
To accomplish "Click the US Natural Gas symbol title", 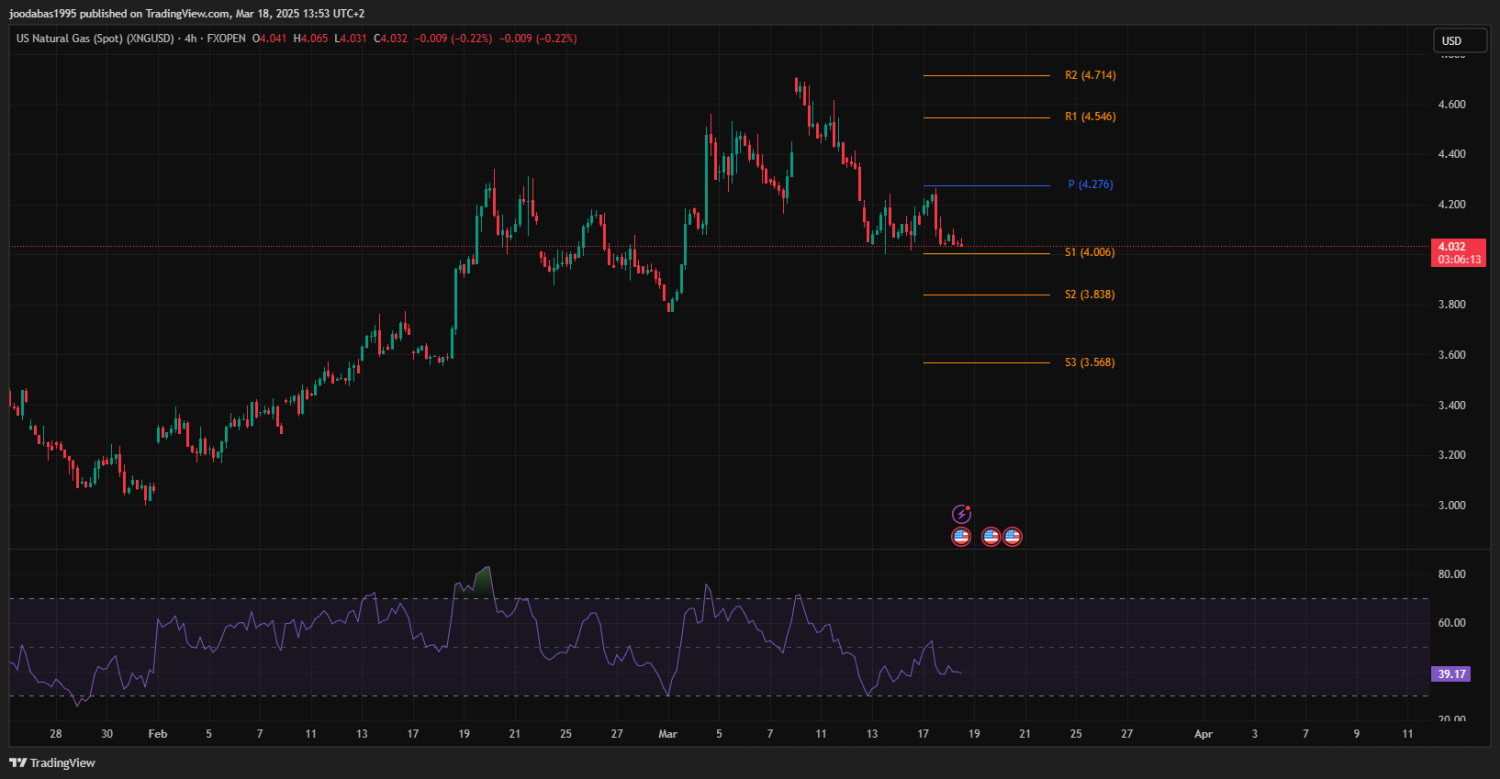I will pyautogui.click(x=95, y=38).
